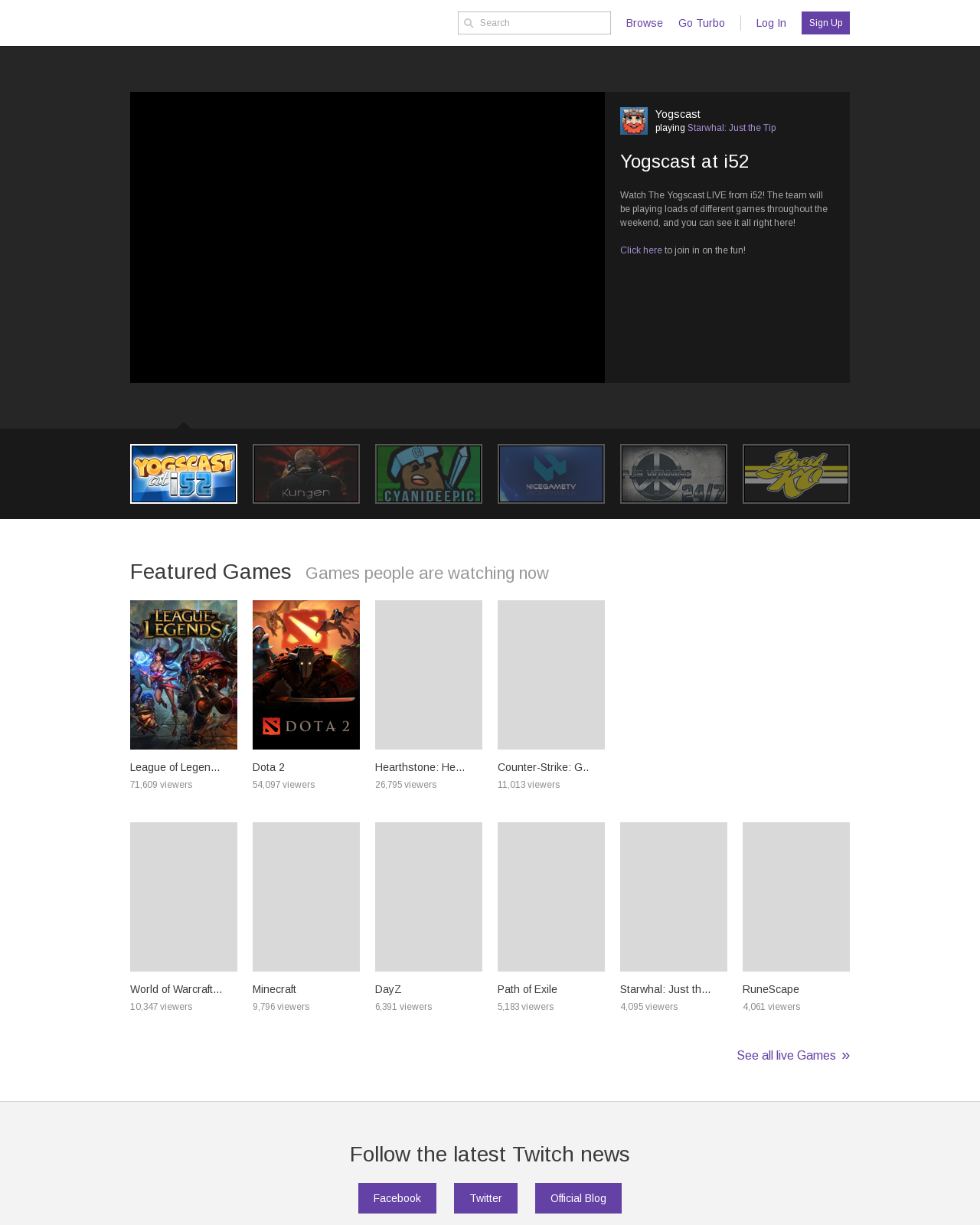Open the Yogscast at i52 title
The height and width of the screenshot is (1225, 980).
coord(684,162)
